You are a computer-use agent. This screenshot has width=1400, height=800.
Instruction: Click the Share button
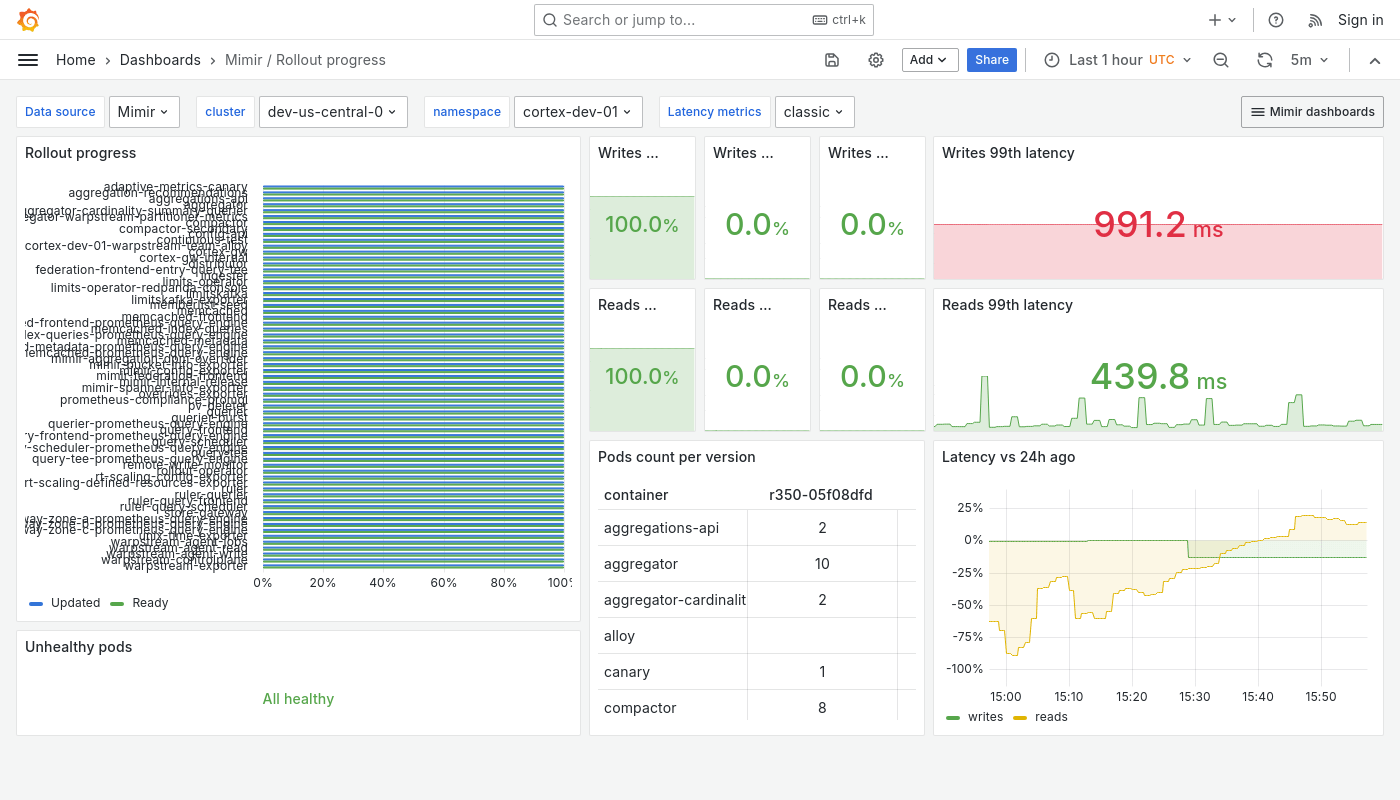point(991,60)
